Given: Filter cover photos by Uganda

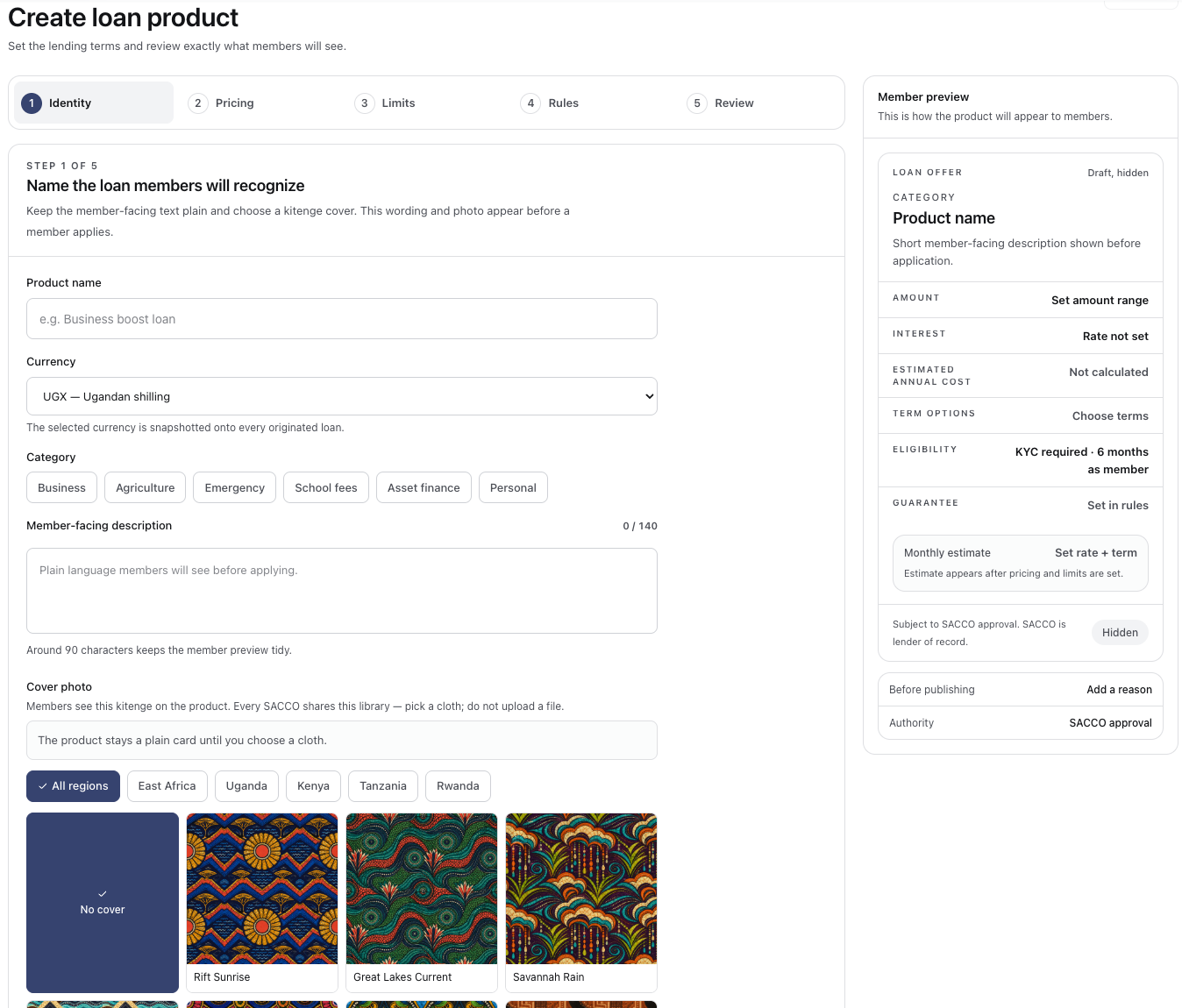Looking at the screenshot, I should [246, 785].
